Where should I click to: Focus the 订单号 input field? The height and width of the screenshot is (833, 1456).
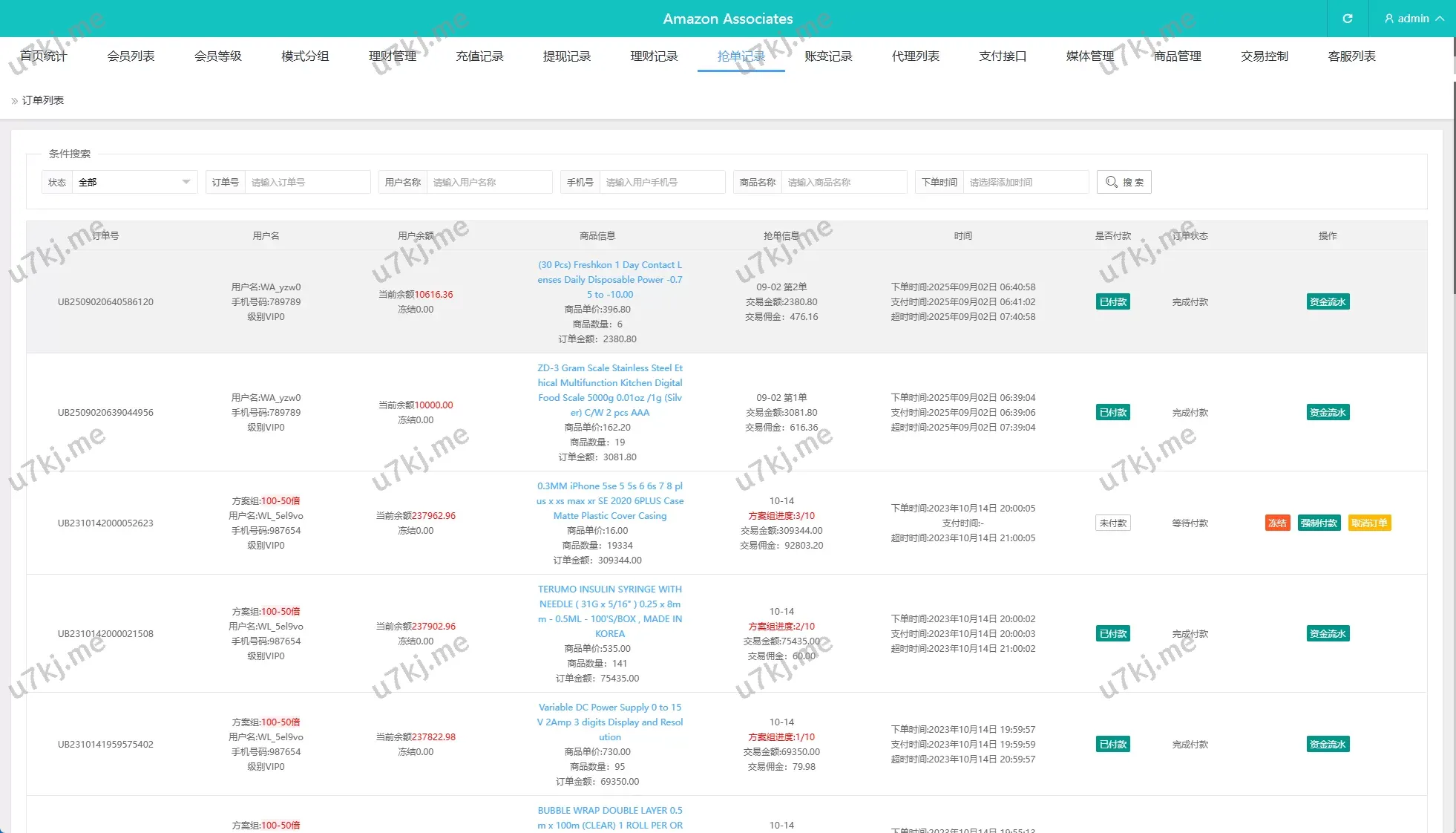point(307,182)
